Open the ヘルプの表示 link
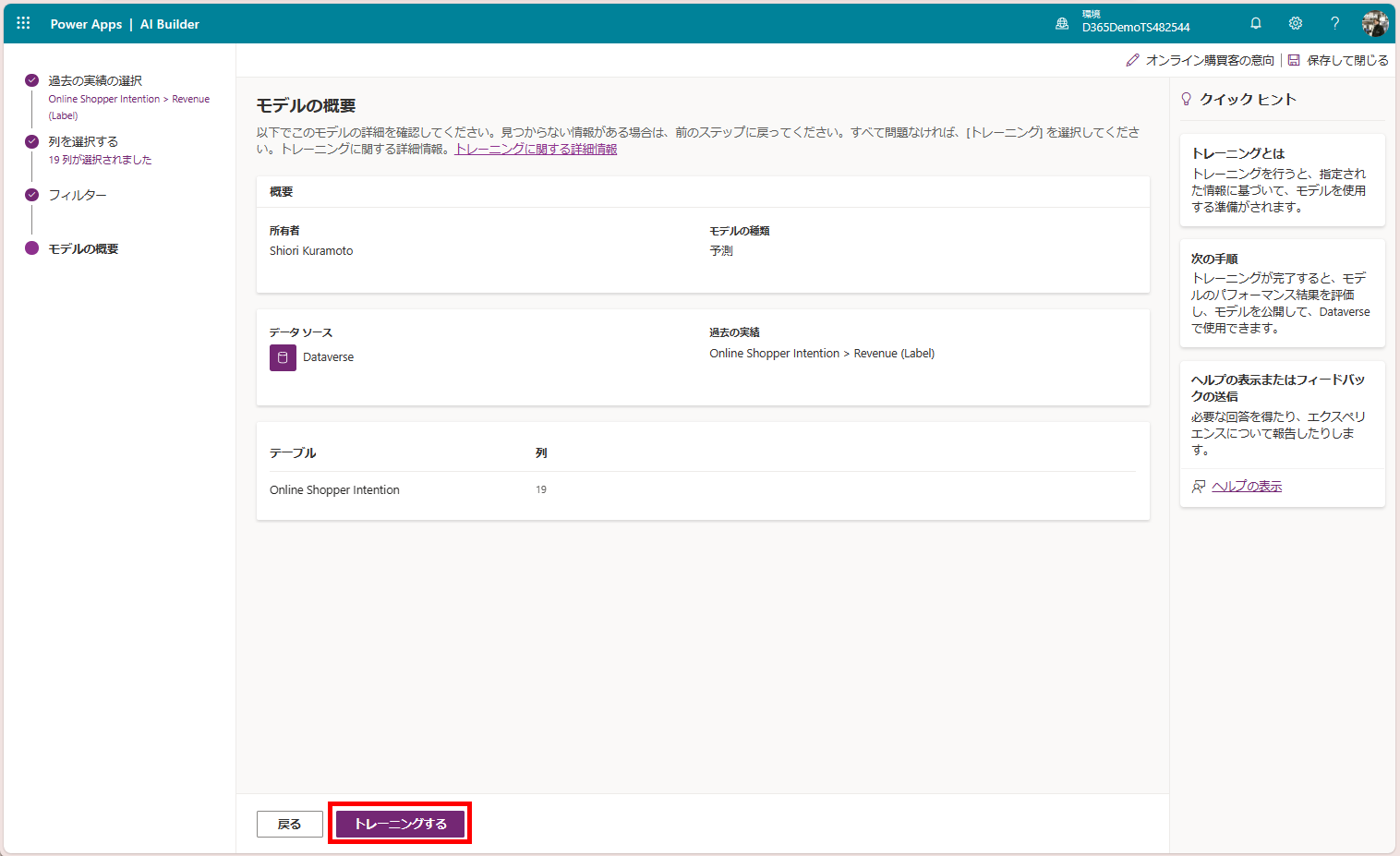 (x=1247, y=487)
